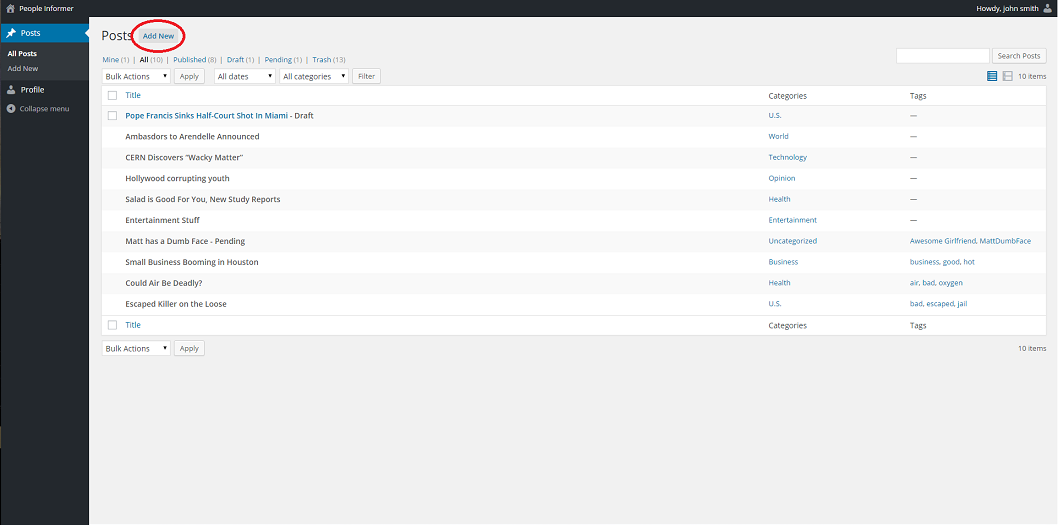Check the Pope Francis draft post checkbox
This screenshot has height=525, width=1058.
[x=112, y=116]
